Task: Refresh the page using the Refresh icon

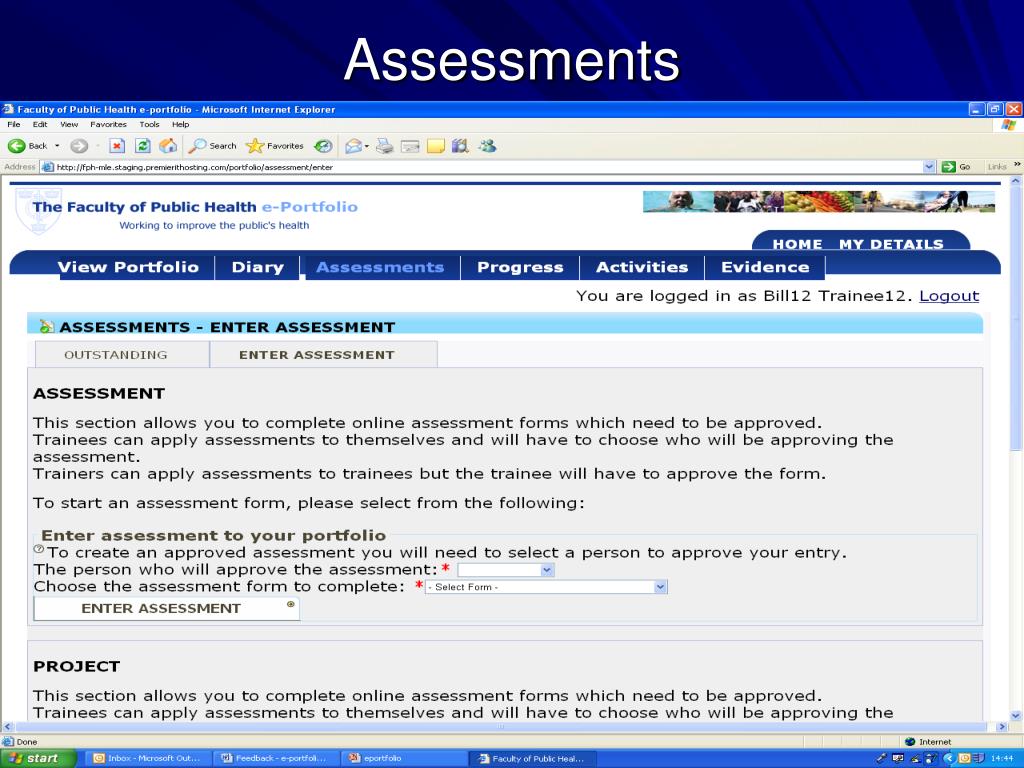Action: 142,146
